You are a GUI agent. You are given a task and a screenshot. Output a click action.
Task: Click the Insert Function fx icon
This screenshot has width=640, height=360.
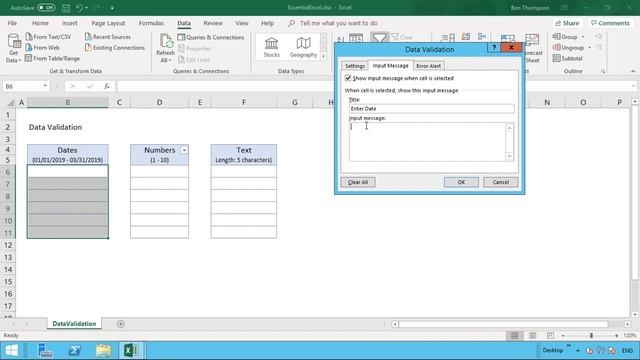107,86
